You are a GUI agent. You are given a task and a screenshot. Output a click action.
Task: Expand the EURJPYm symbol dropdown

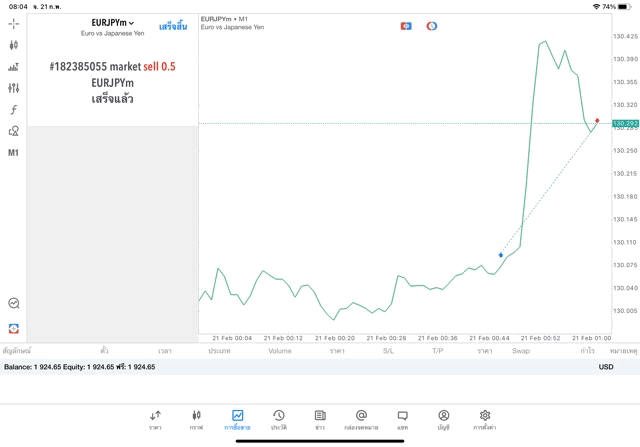pos(112,23)
